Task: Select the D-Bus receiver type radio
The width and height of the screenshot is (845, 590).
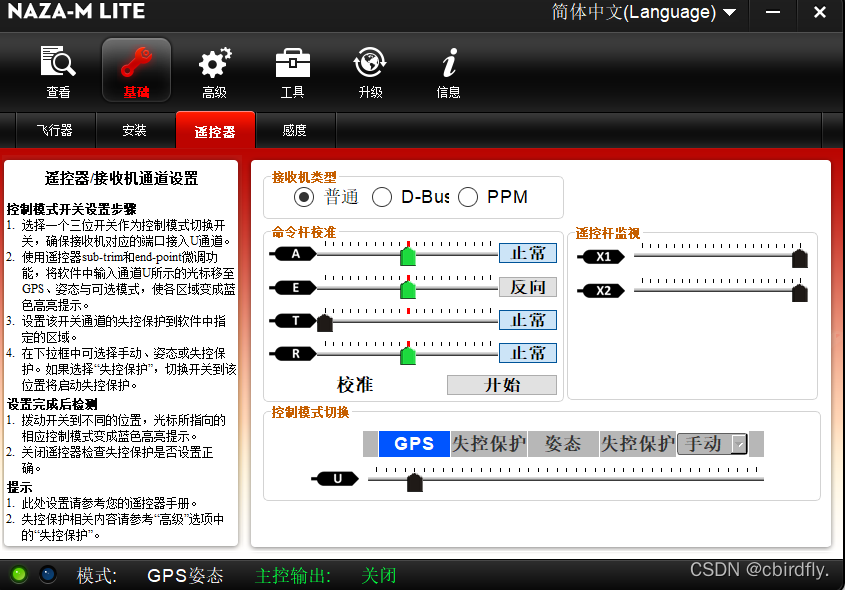Action: [382, 197]
